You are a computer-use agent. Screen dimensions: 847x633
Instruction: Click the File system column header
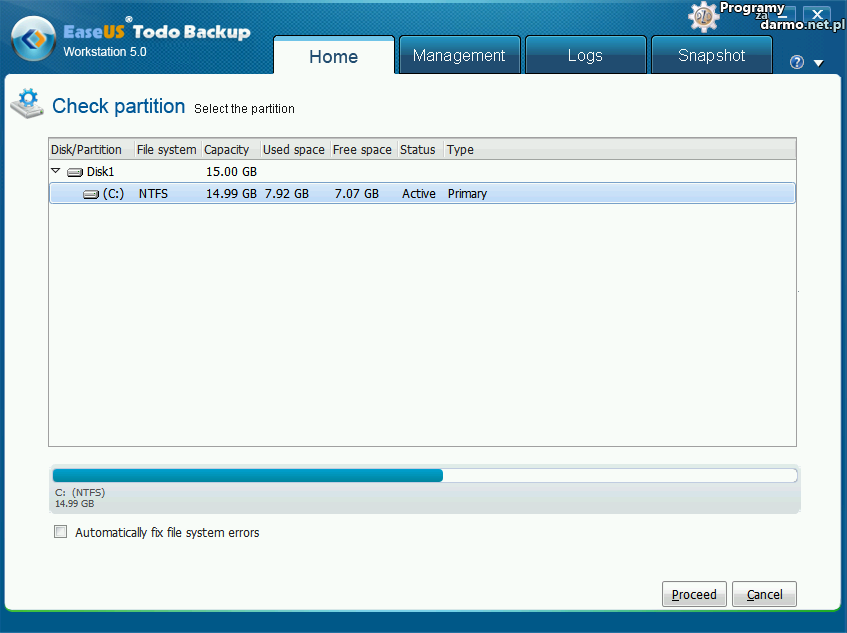166,150
